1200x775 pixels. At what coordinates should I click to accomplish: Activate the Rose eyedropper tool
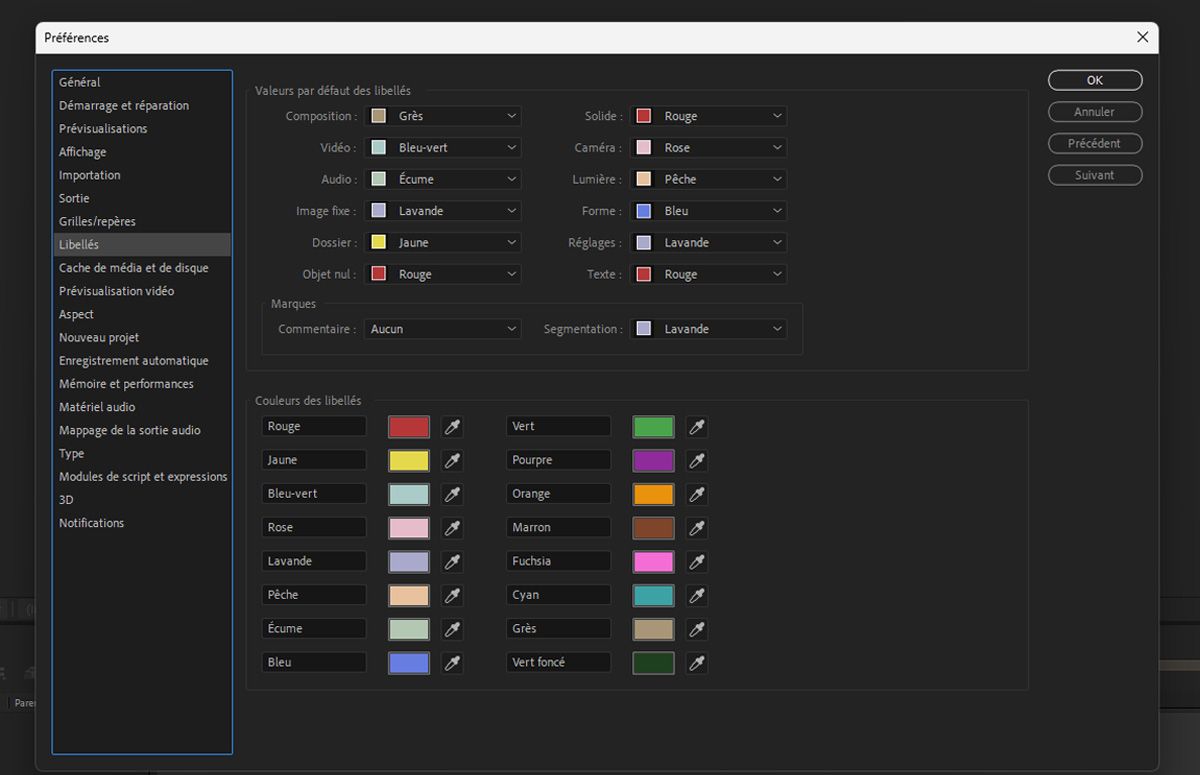click(x=452, y=528)
